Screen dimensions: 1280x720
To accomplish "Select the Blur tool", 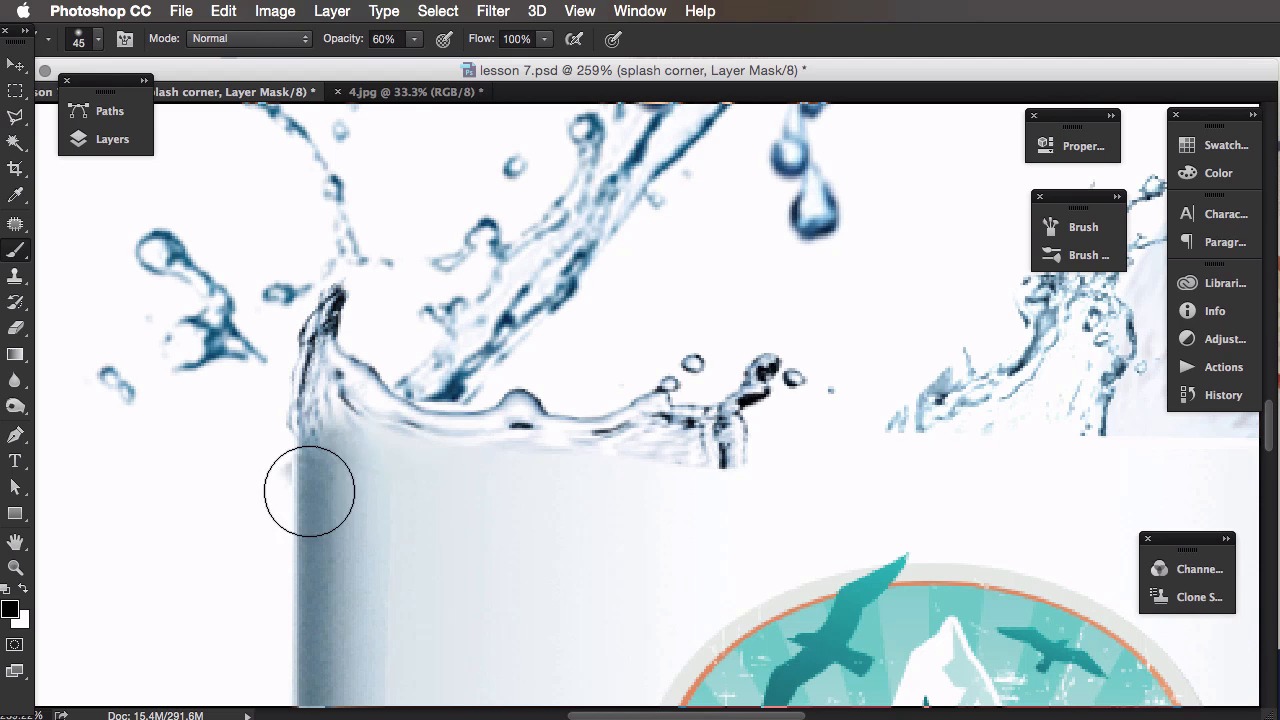I will point(15,380).
